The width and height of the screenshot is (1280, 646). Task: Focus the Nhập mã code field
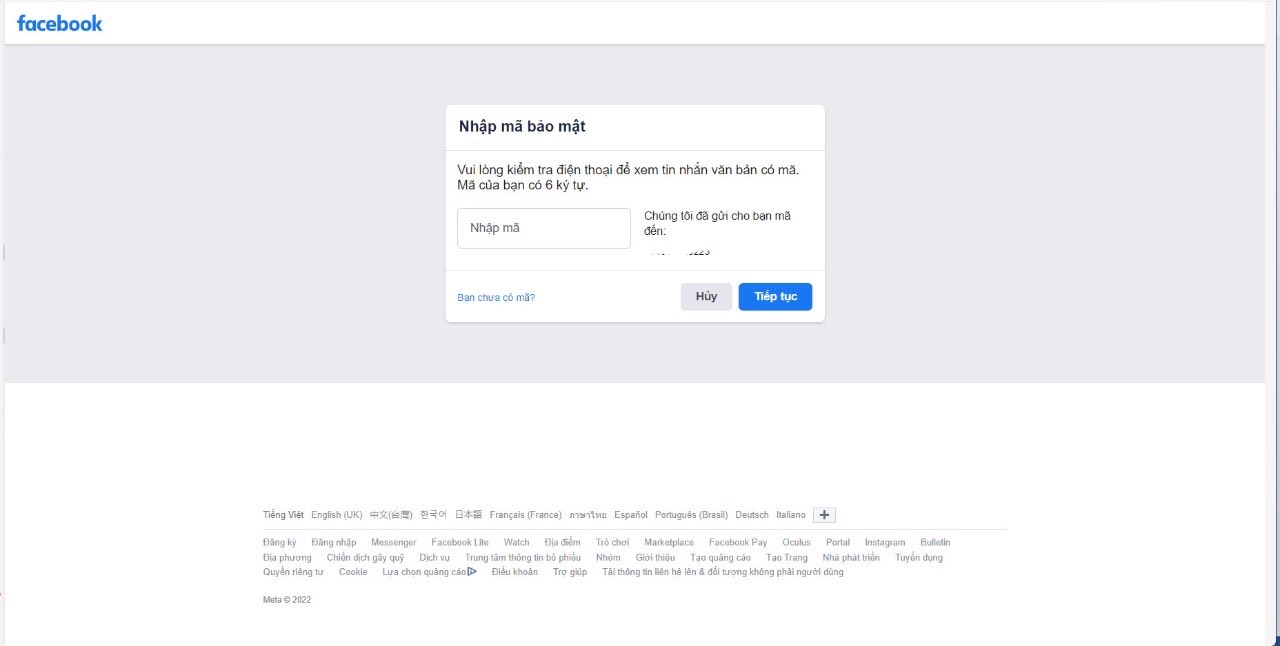pyautogui.click(x=544, y=228)
